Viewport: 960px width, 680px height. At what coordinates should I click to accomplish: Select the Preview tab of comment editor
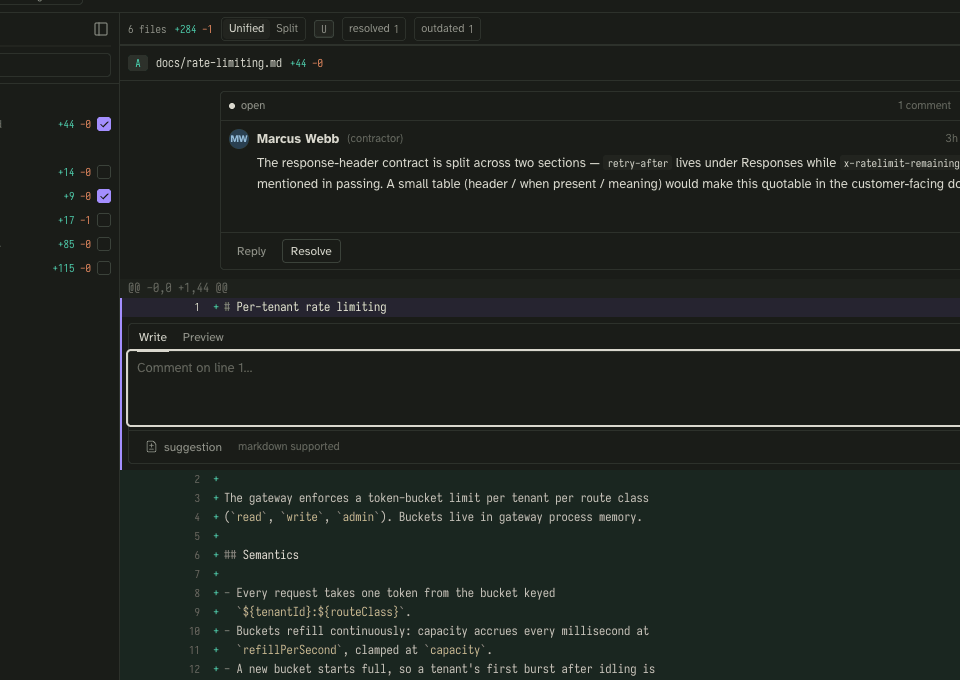tap(203, 337)
